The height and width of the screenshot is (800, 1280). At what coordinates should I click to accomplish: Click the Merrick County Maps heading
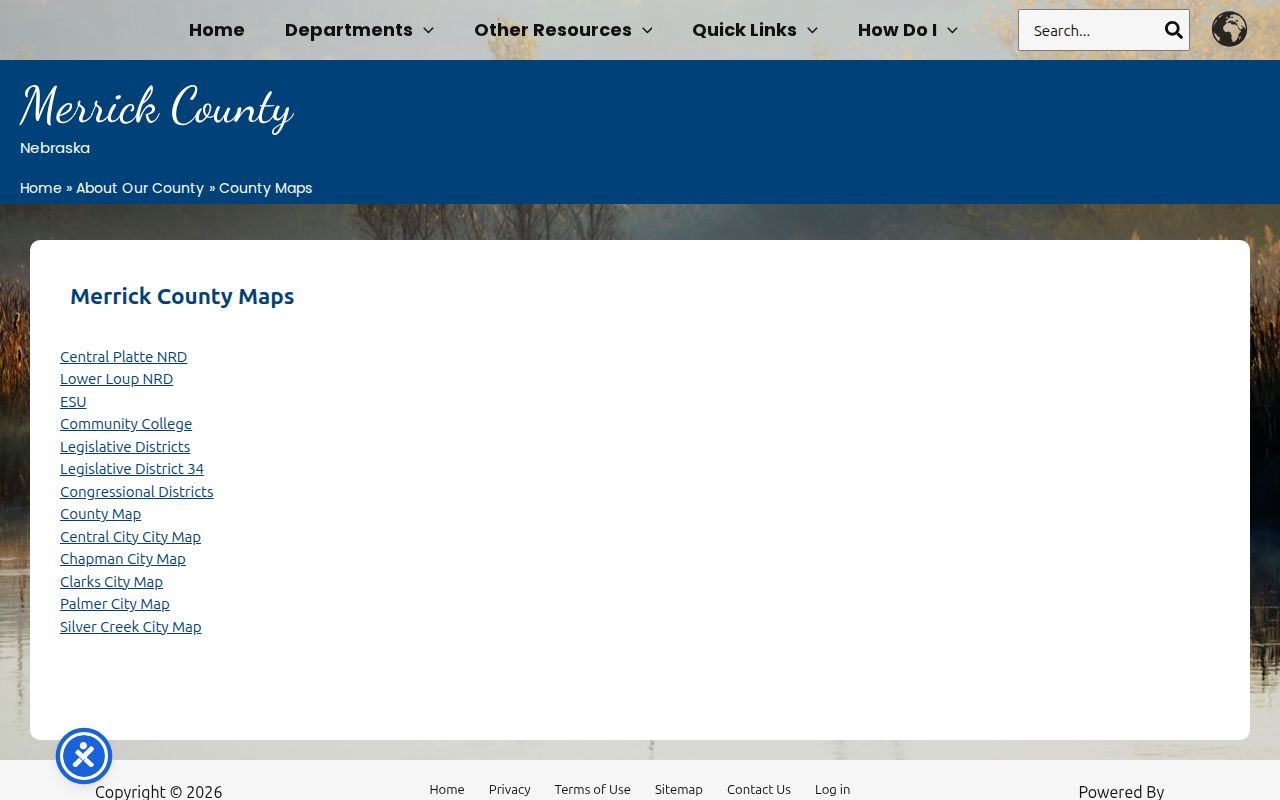coord(182,296)
